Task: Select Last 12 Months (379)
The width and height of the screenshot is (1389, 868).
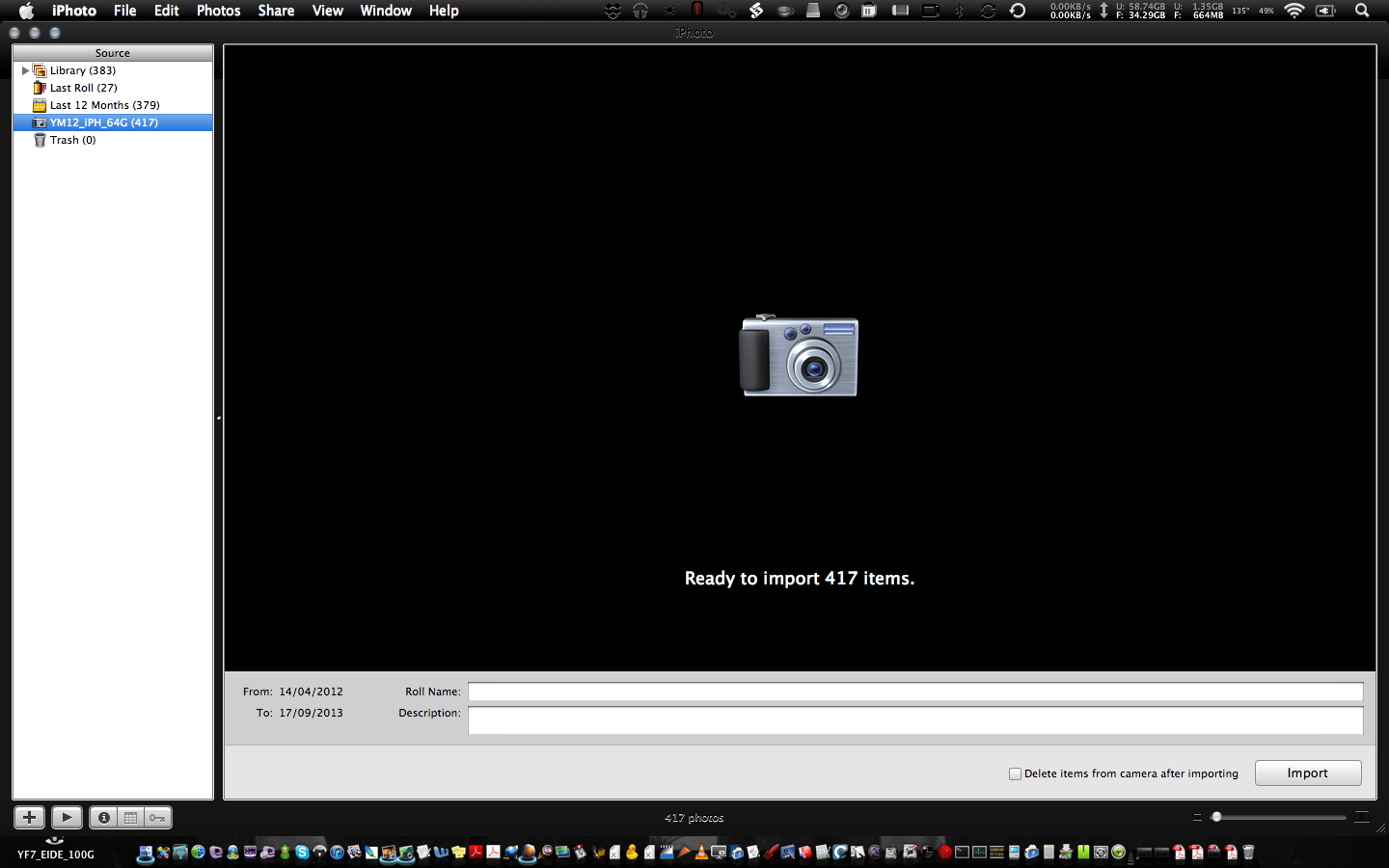Action: click(x=113, y=105)
